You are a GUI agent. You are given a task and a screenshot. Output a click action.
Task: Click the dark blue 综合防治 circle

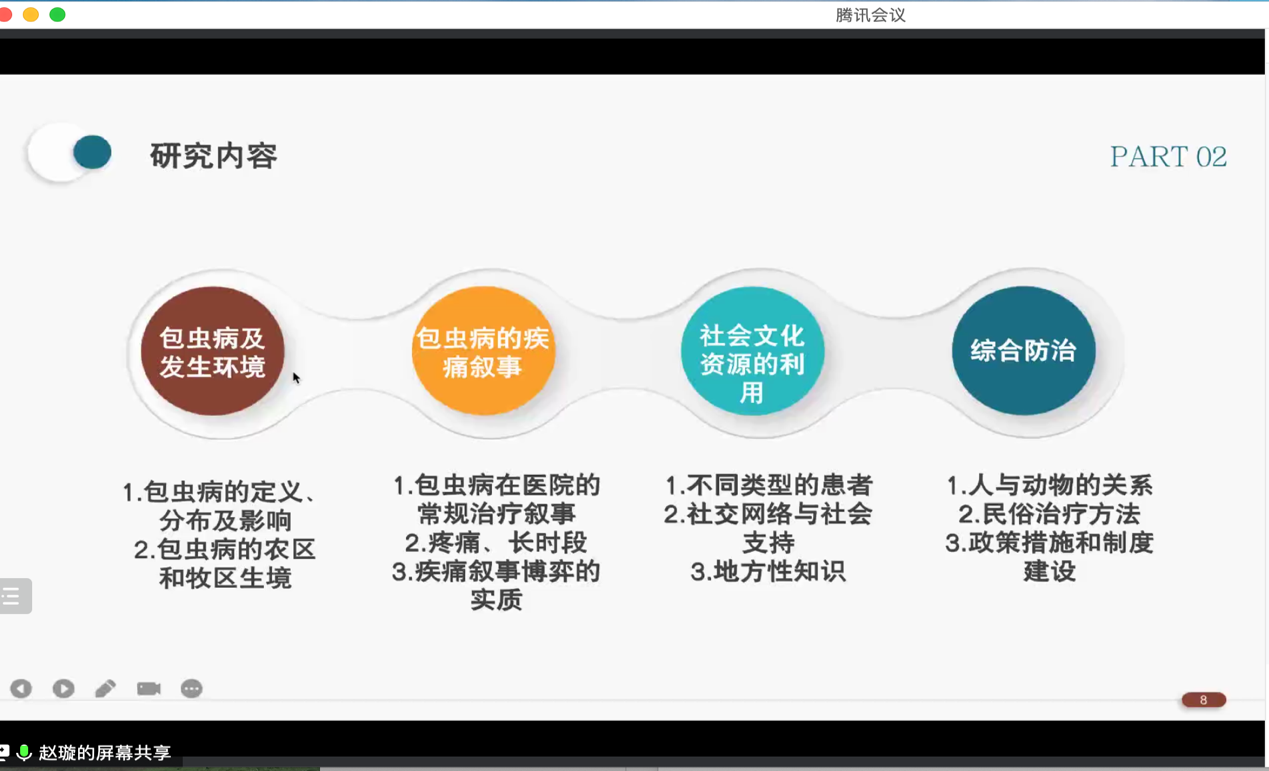(1023, 351)
